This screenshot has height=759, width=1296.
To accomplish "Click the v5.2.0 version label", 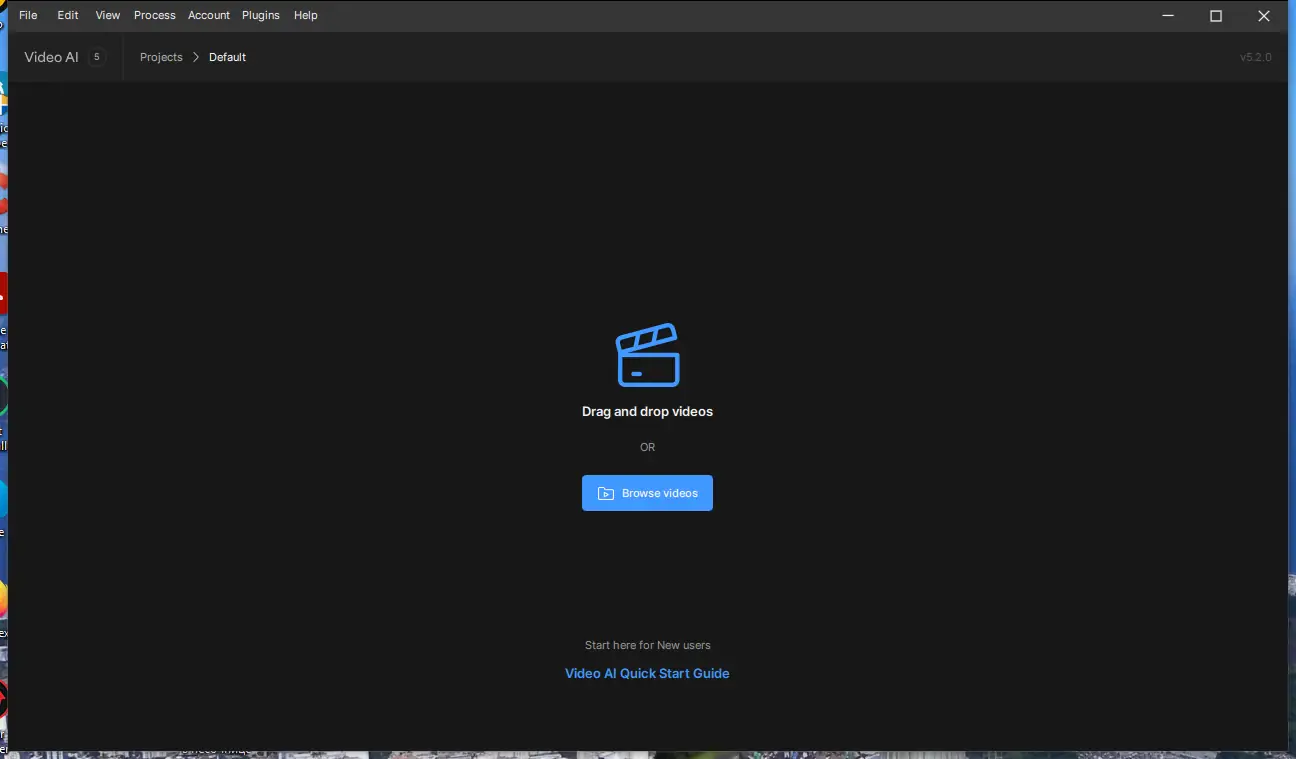I will pos(1256,57).
